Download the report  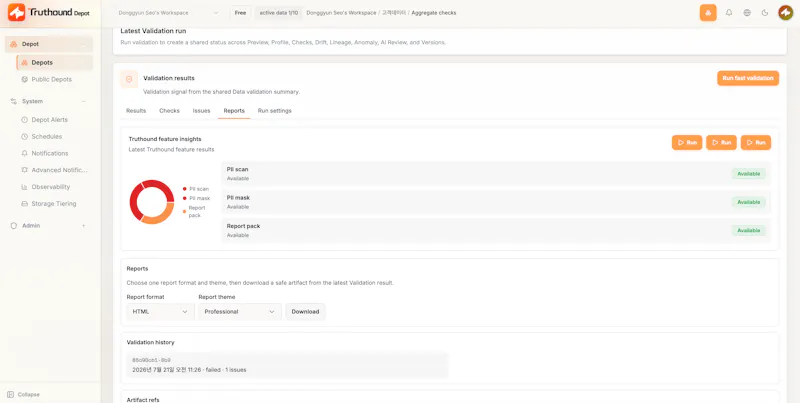click(305, 312)
